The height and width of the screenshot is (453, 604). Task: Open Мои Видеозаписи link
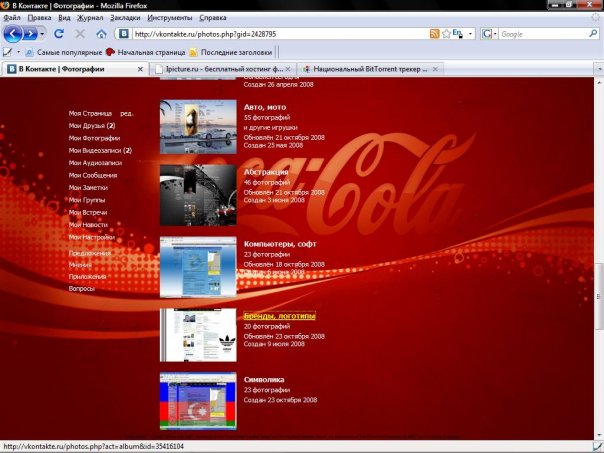click(100, 150)
